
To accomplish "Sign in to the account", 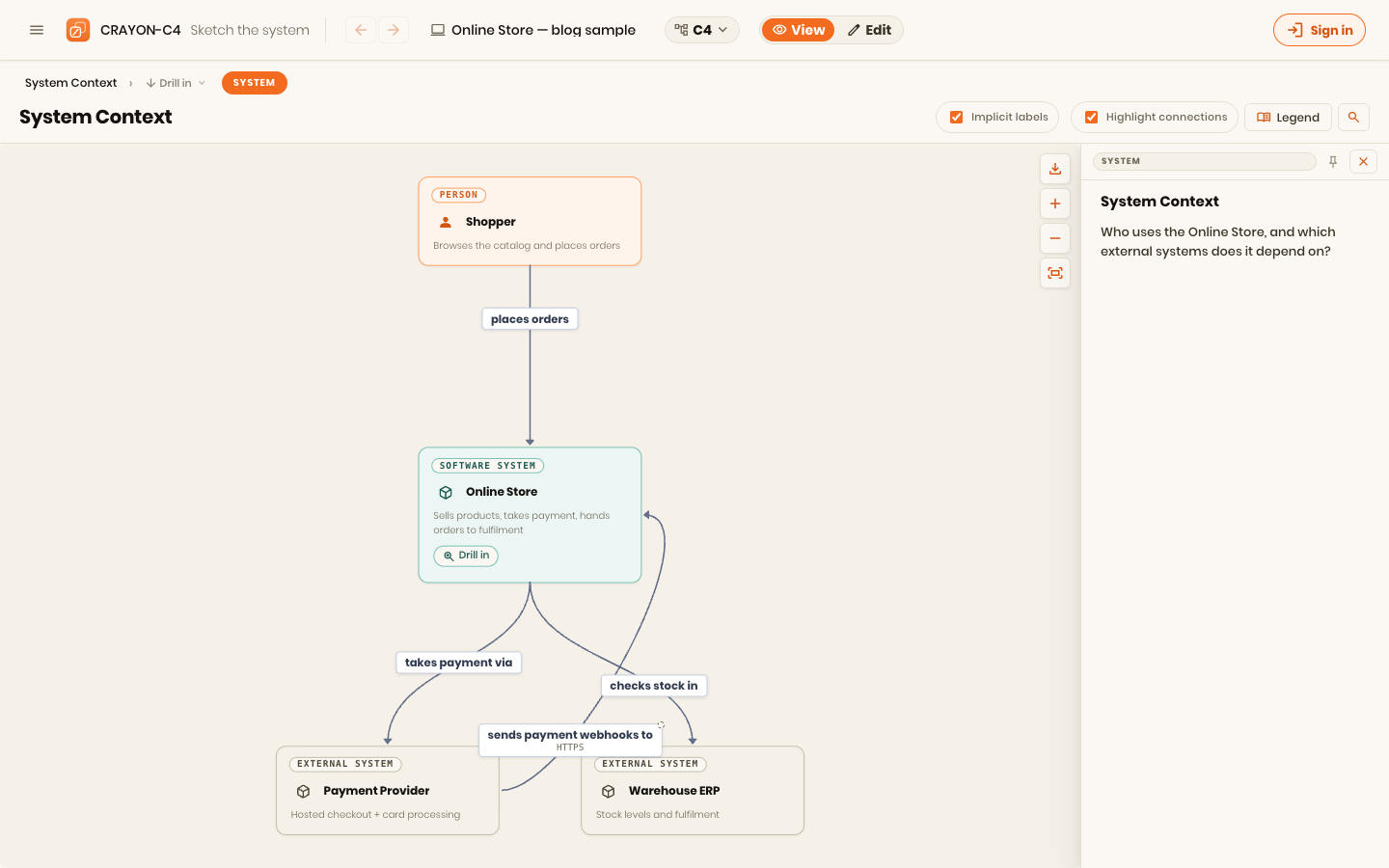I will 1319,30.
